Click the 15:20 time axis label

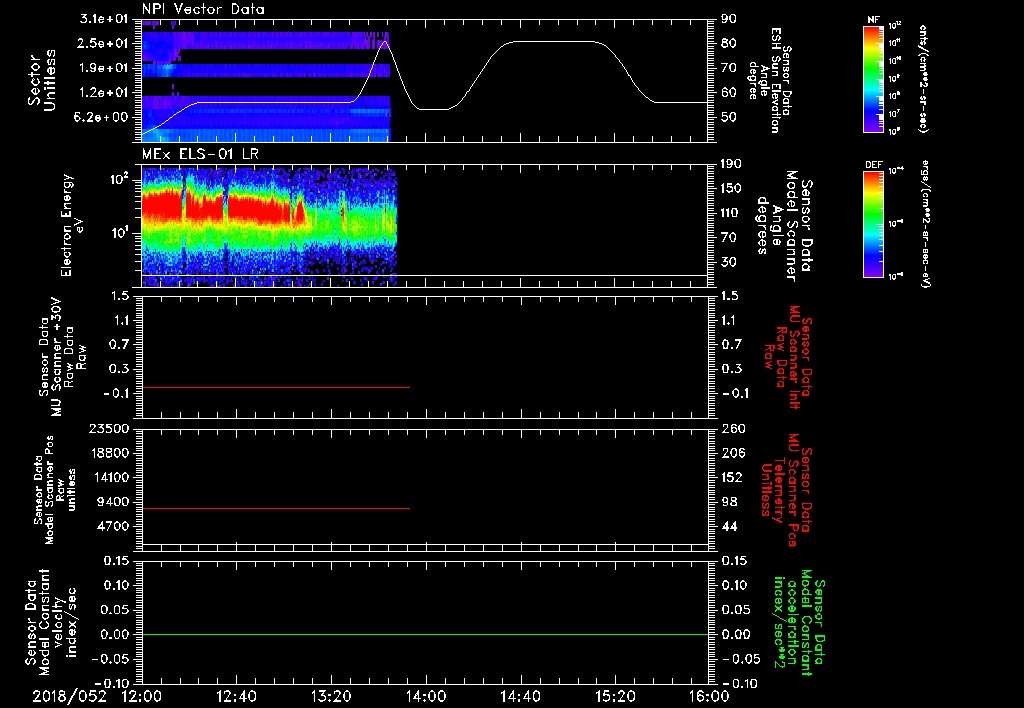tap(616, 696)
